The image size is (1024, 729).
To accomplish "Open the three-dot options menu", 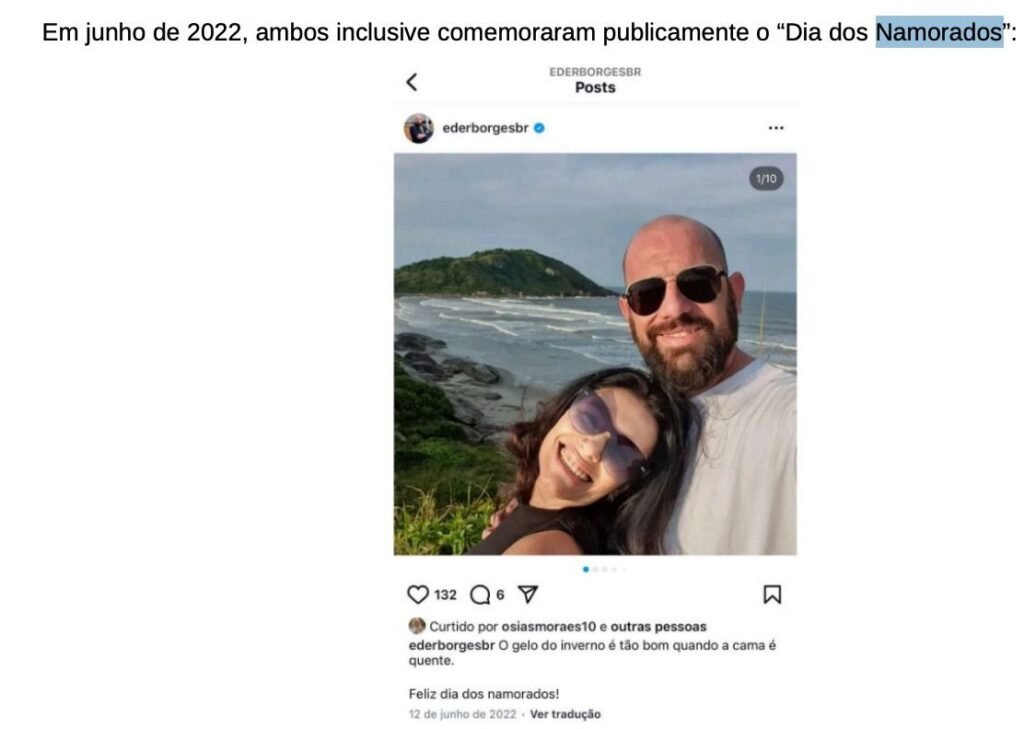I will click(x=775, y=128).
